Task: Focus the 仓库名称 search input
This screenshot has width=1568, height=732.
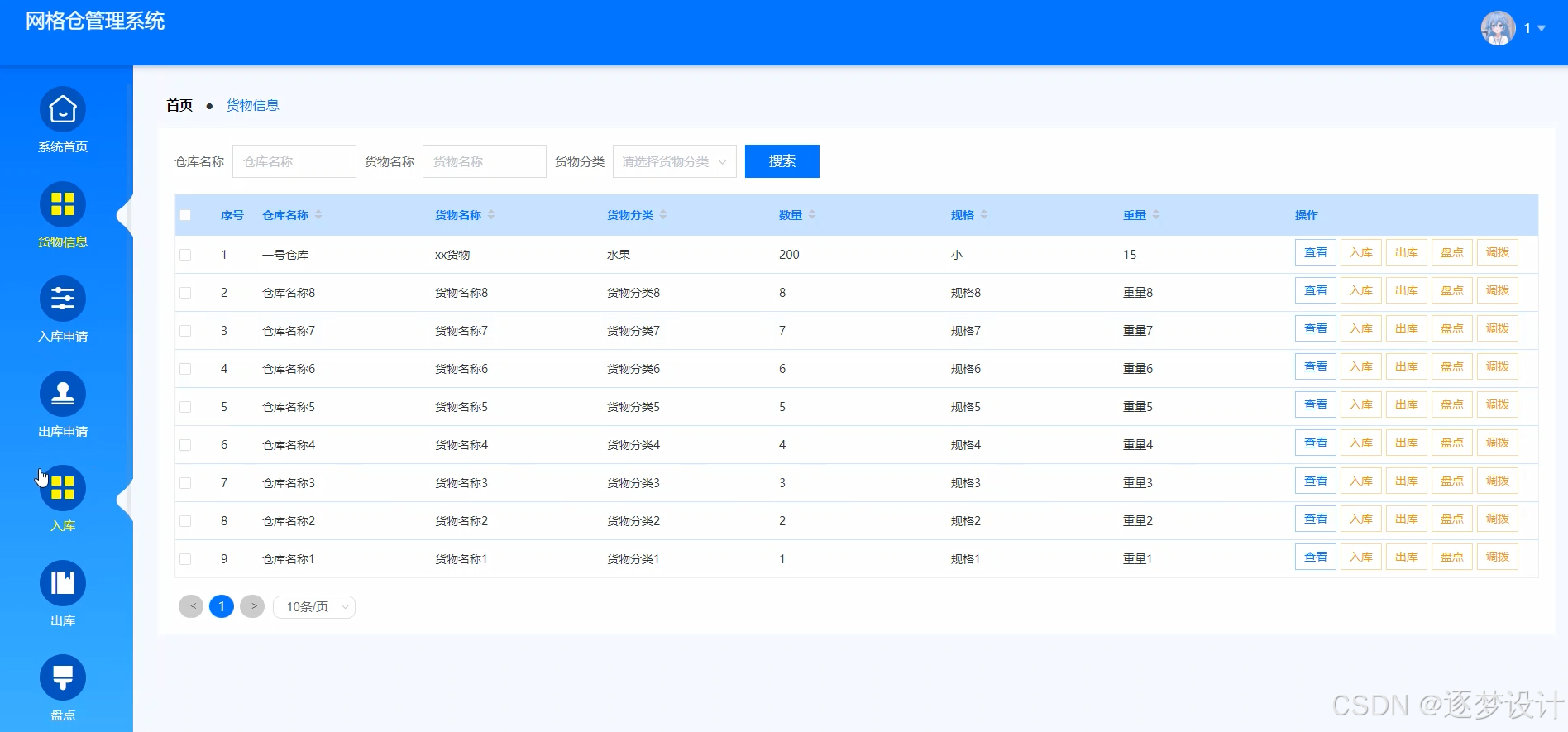Action: point(294,161)
